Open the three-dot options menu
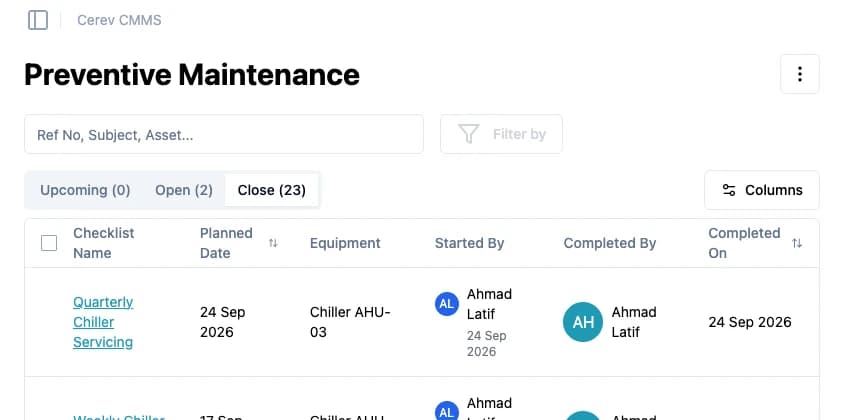This screenshot has height=420, width=844. tap(800, 74)
